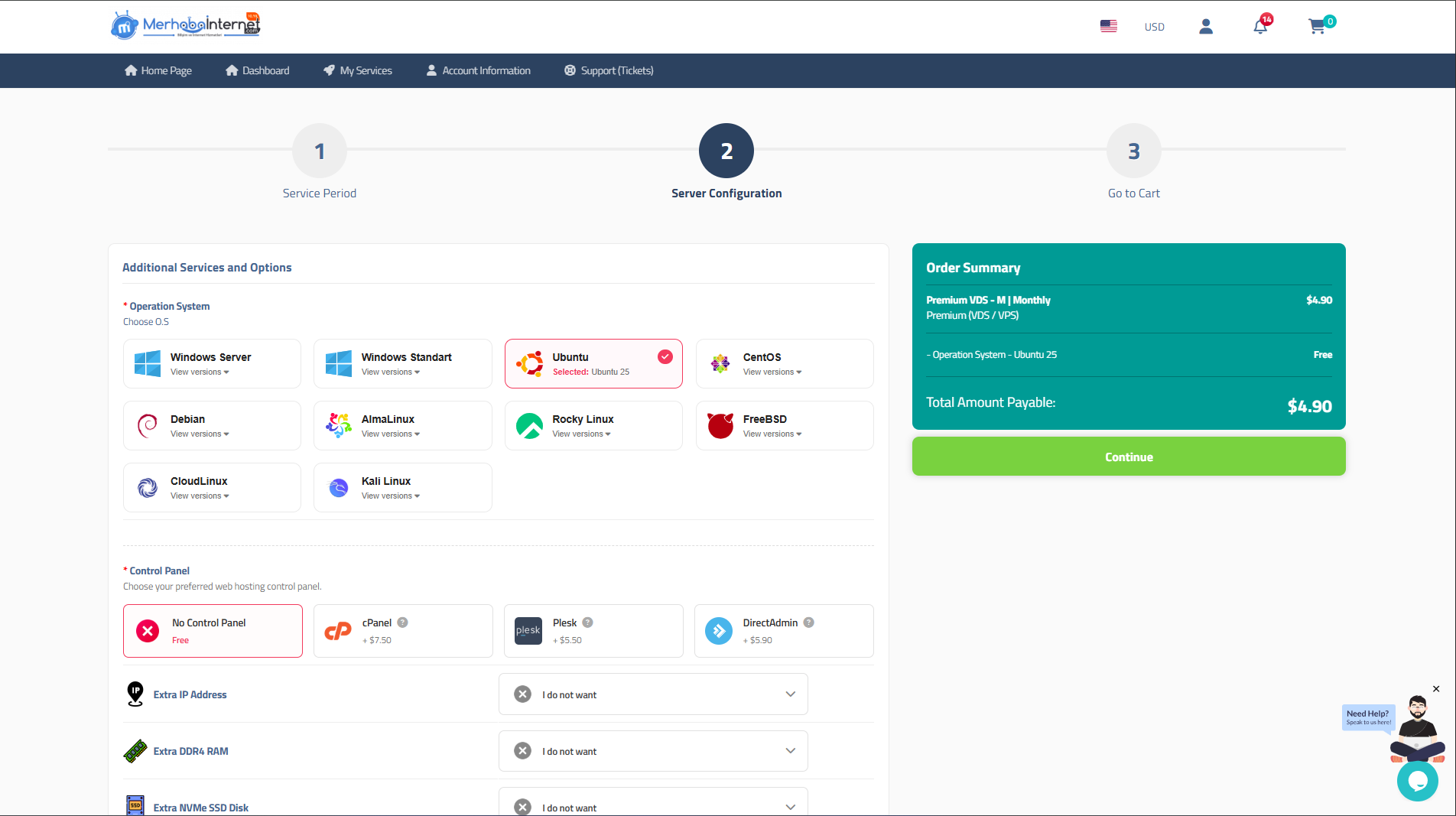Select the Kali Linux OS card
The height and width of the screenshot is (816, 1456).
click(x=403, y=487)
